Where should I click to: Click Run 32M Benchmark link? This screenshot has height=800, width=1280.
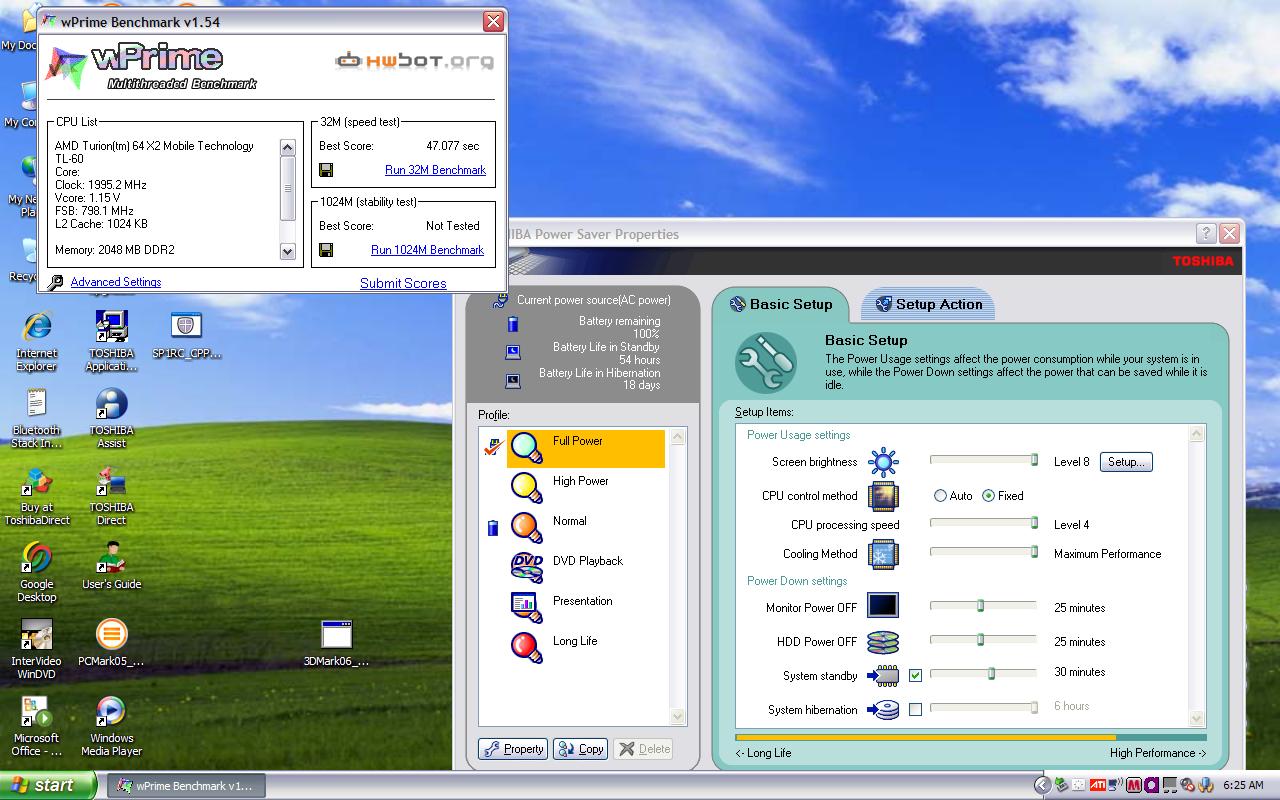pos(435,170)
